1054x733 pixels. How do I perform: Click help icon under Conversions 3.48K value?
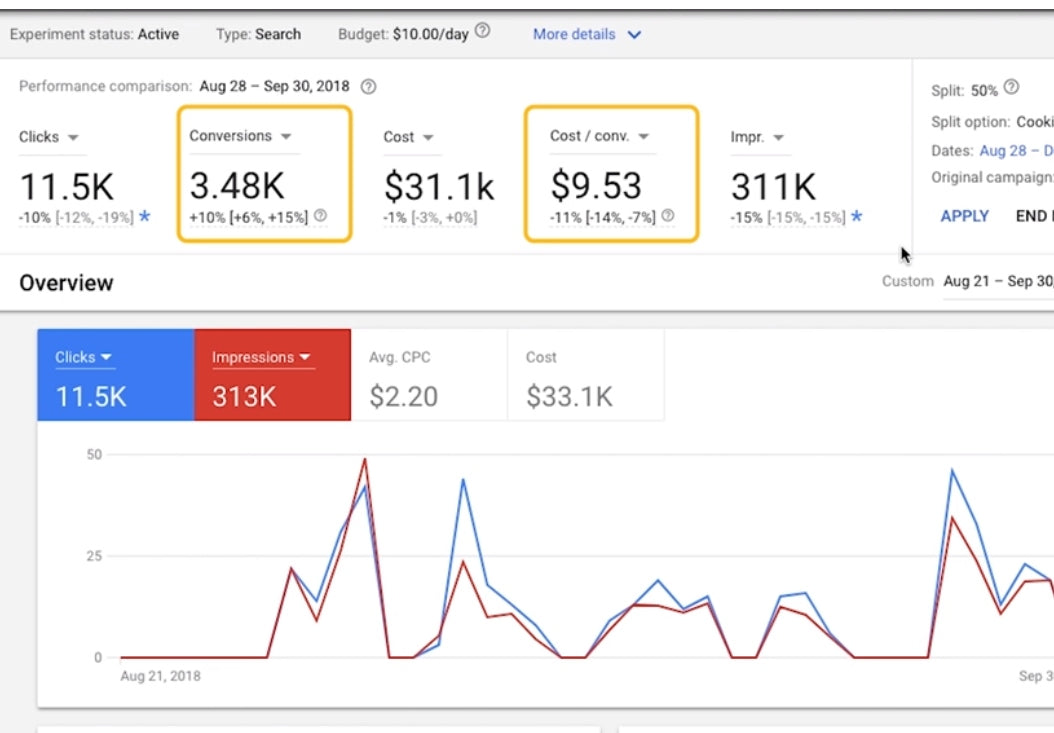click(320, 216)
